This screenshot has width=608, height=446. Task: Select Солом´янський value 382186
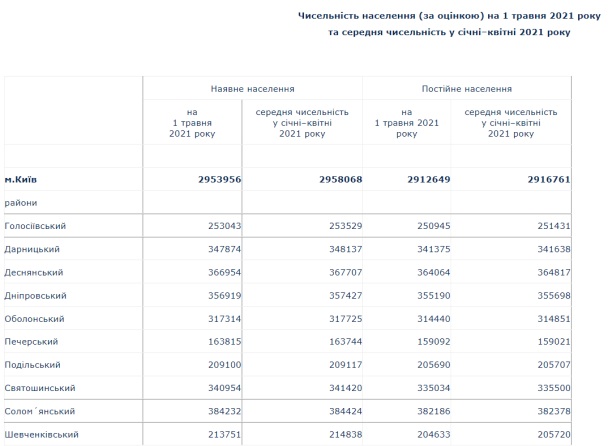click(434, 411)
